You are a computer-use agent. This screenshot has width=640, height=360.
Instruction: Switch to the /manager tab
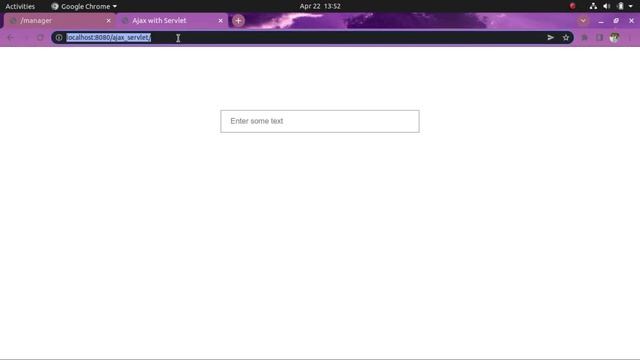tap(59, 20)
